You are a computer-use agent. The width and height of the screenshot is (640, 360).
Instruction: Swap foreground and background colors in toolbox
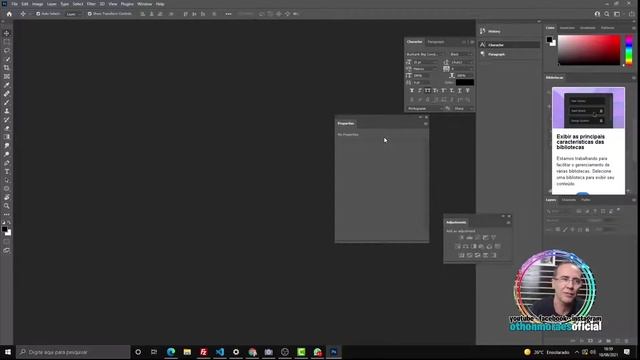[9, 223]
